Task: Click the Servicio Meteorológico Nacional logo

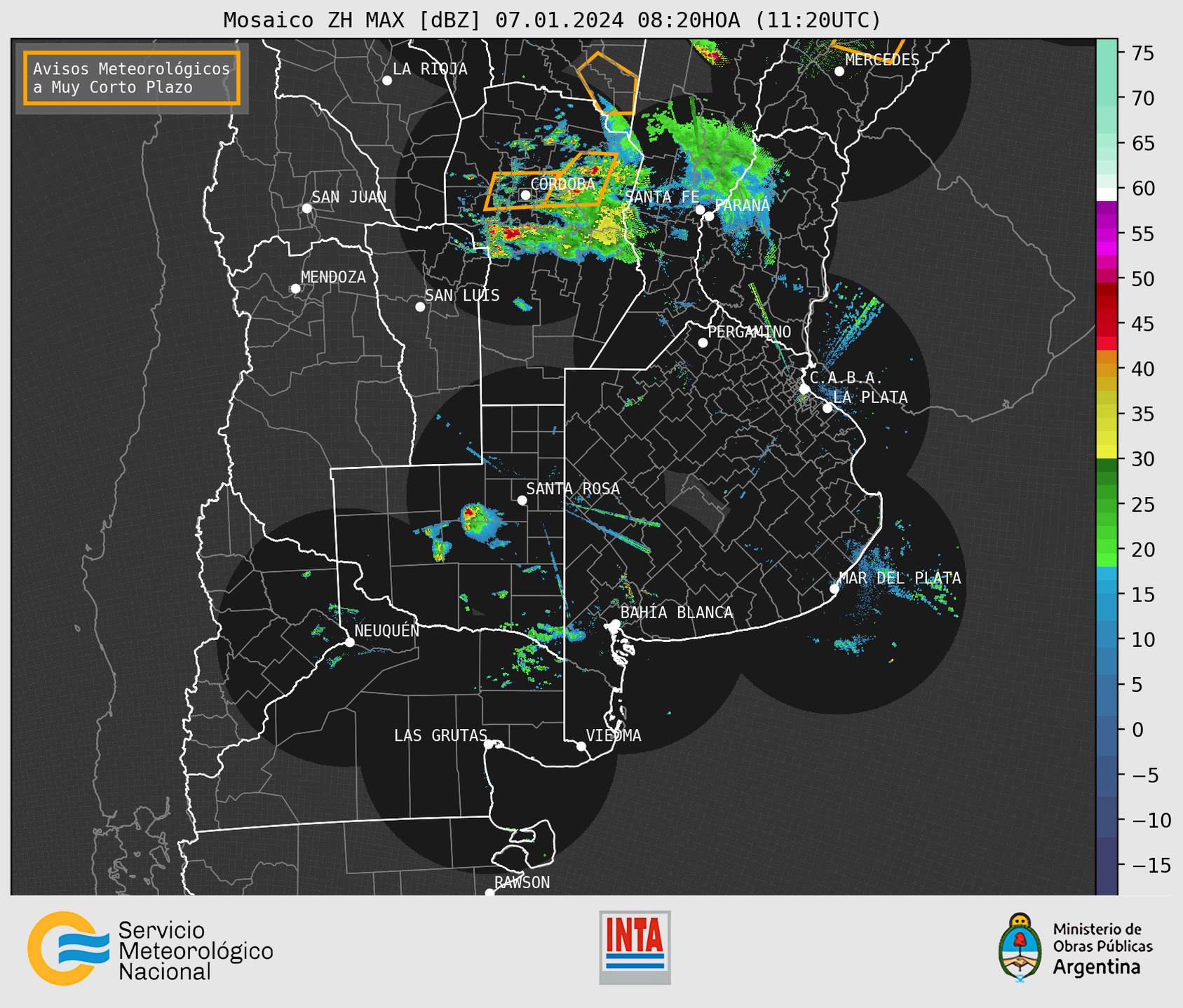Action: (x=150, y=949)
